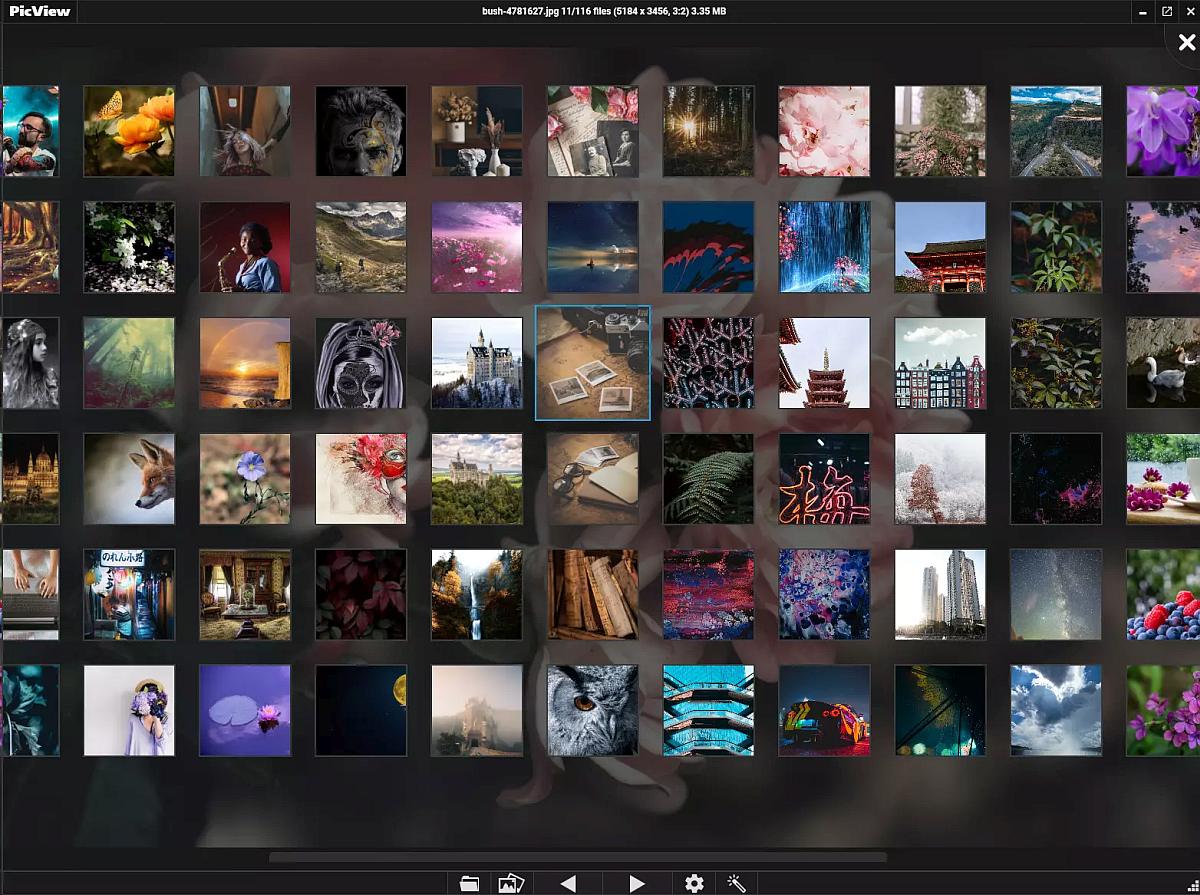The height and width of the screenshot is (895, 1200).
Task: Open the blue morning glory flower thumbnail
Action: pos(245,479)
